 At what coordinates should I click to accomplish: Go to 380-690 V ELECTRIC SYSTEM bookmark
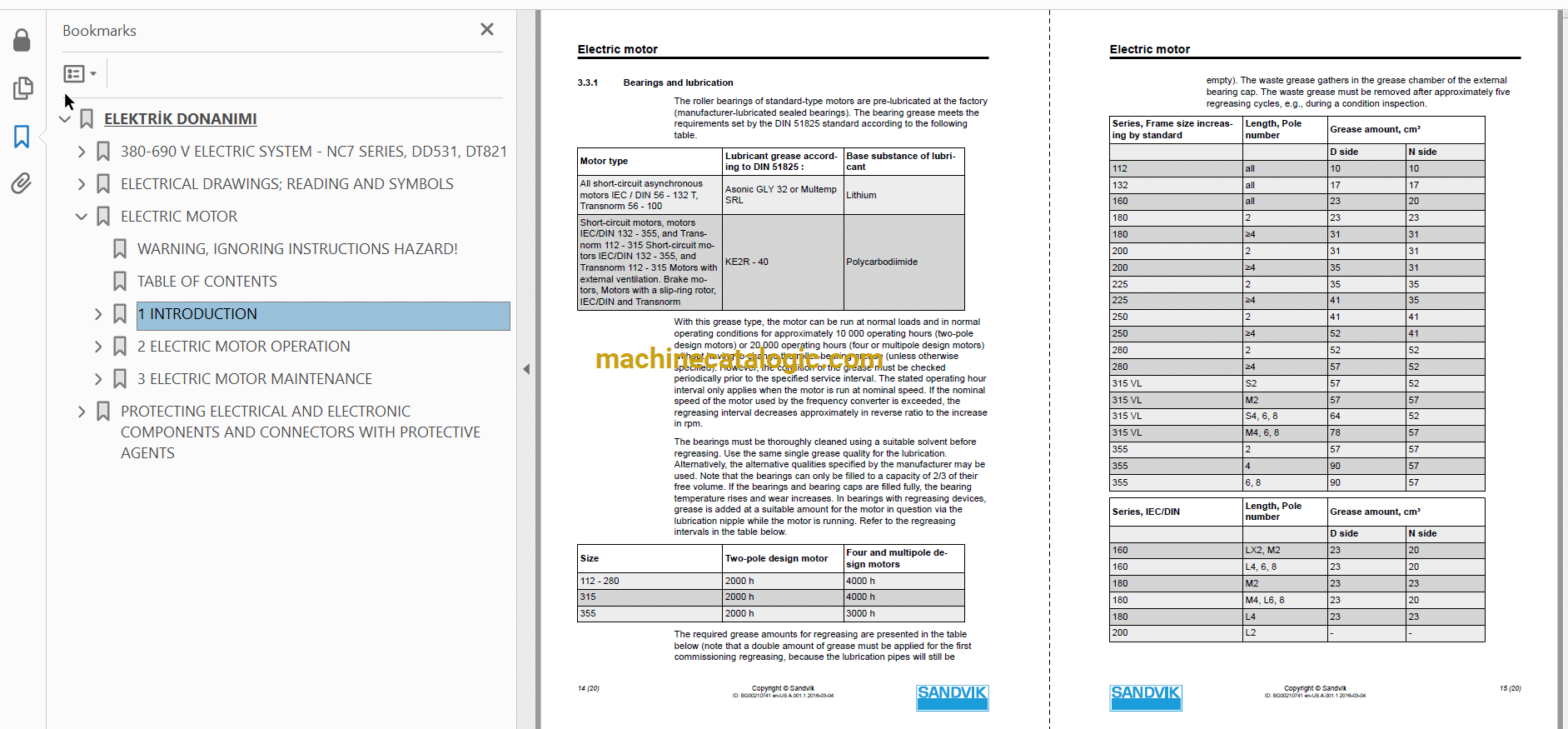313,152
